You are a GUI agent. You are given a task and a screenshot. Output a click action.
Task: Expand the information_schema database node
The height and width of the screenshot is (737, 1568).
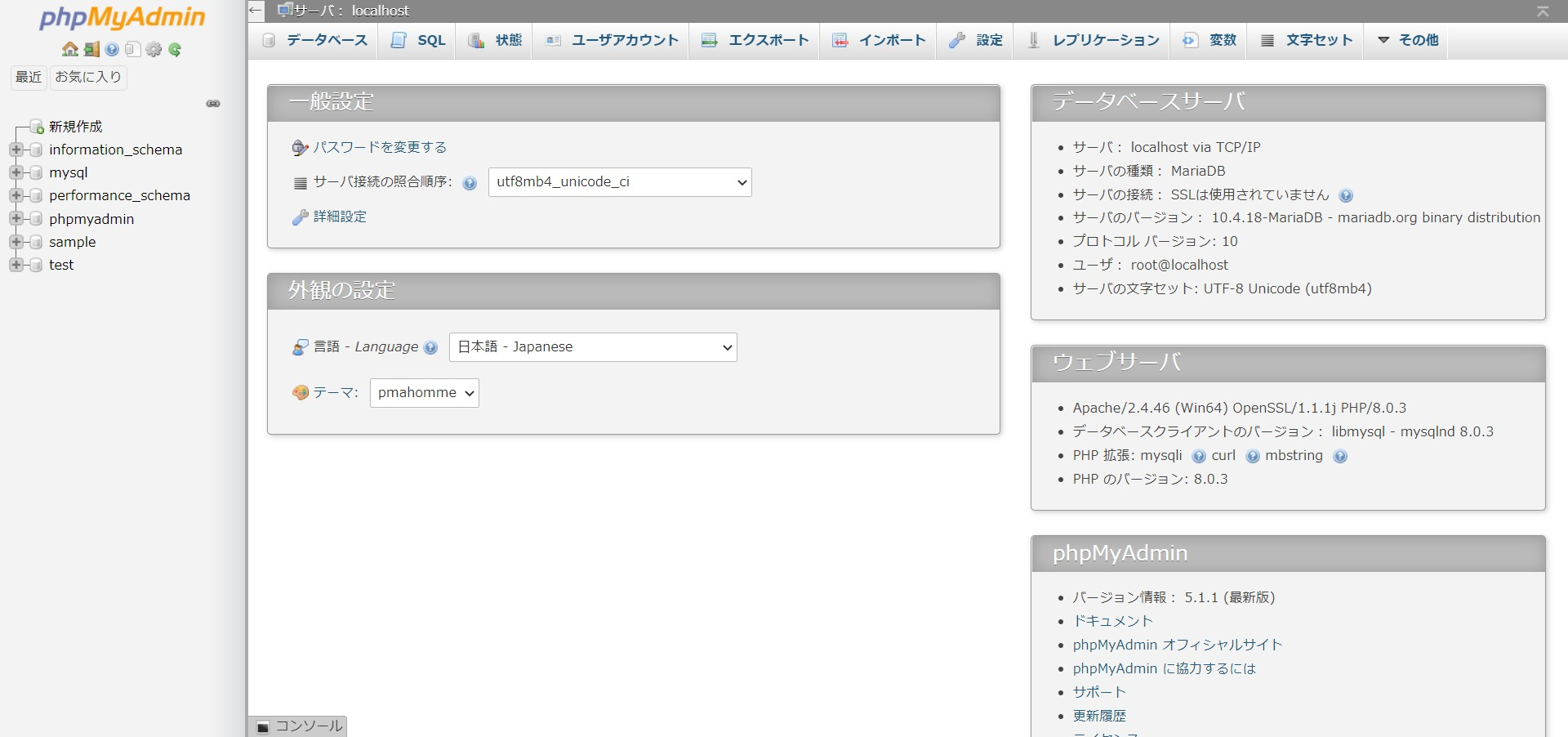tap(16, 150)
